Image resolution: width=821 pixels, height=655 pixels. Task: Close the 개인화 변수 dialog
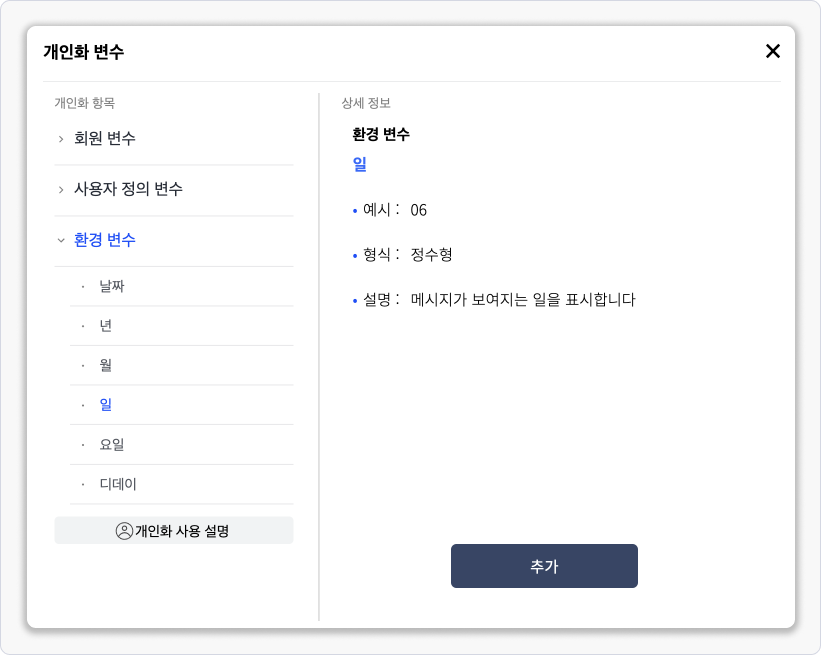tap(772, 51)
